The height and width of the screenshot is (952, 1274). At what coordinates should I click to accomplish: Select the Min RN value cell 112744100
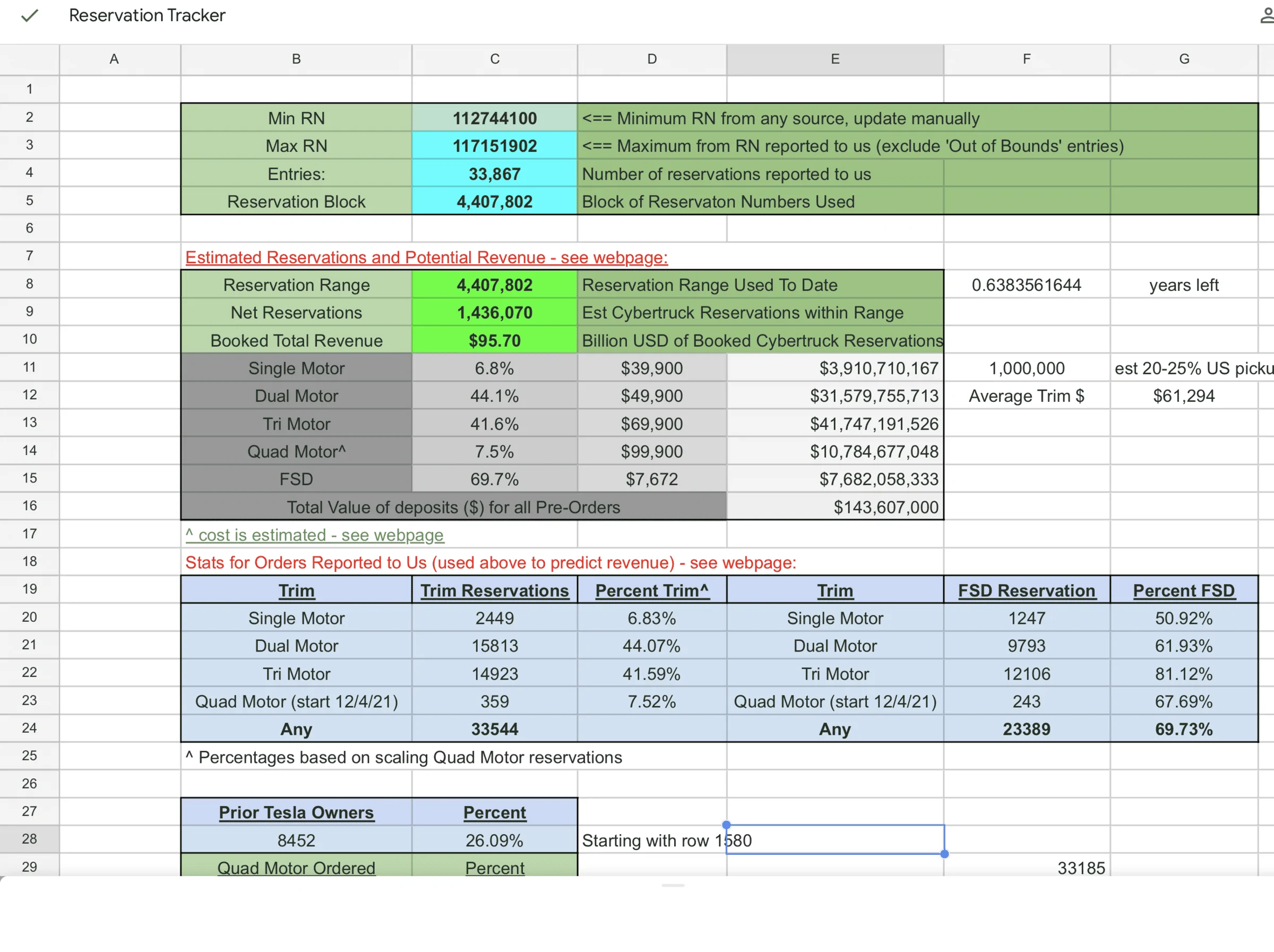point(494,118)
